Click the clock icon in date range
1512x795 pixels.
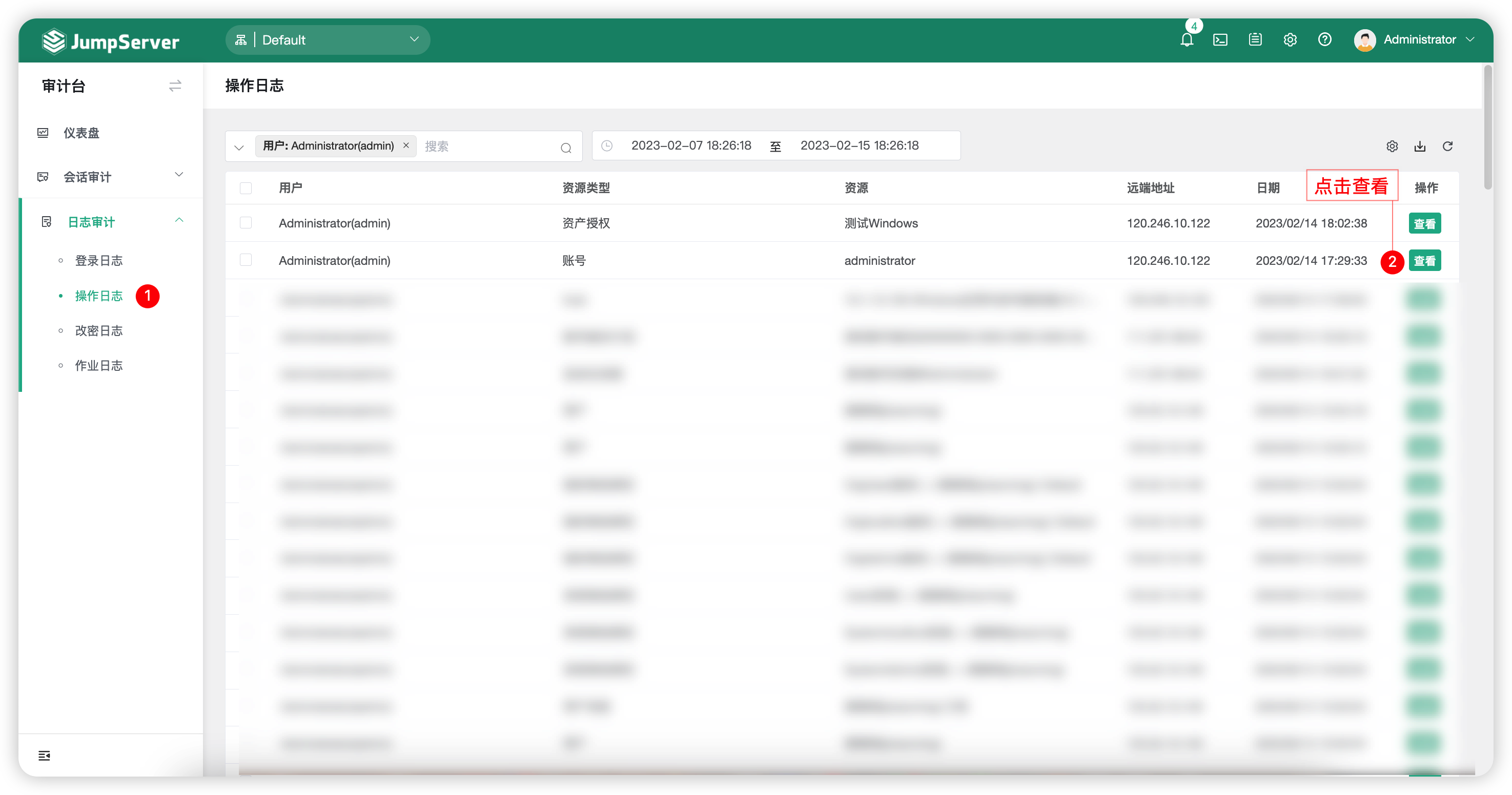tap(607, 145)
